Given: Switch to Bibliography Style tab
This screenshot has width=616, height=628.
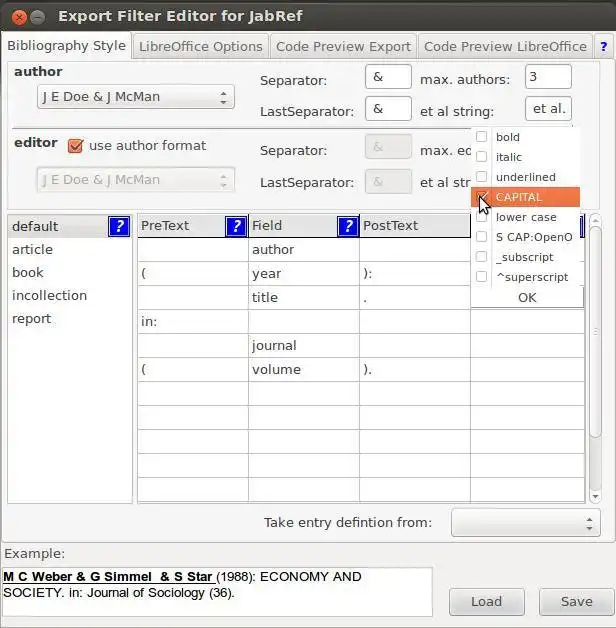Looking at the screenshot, I should (x=66, y=46).
